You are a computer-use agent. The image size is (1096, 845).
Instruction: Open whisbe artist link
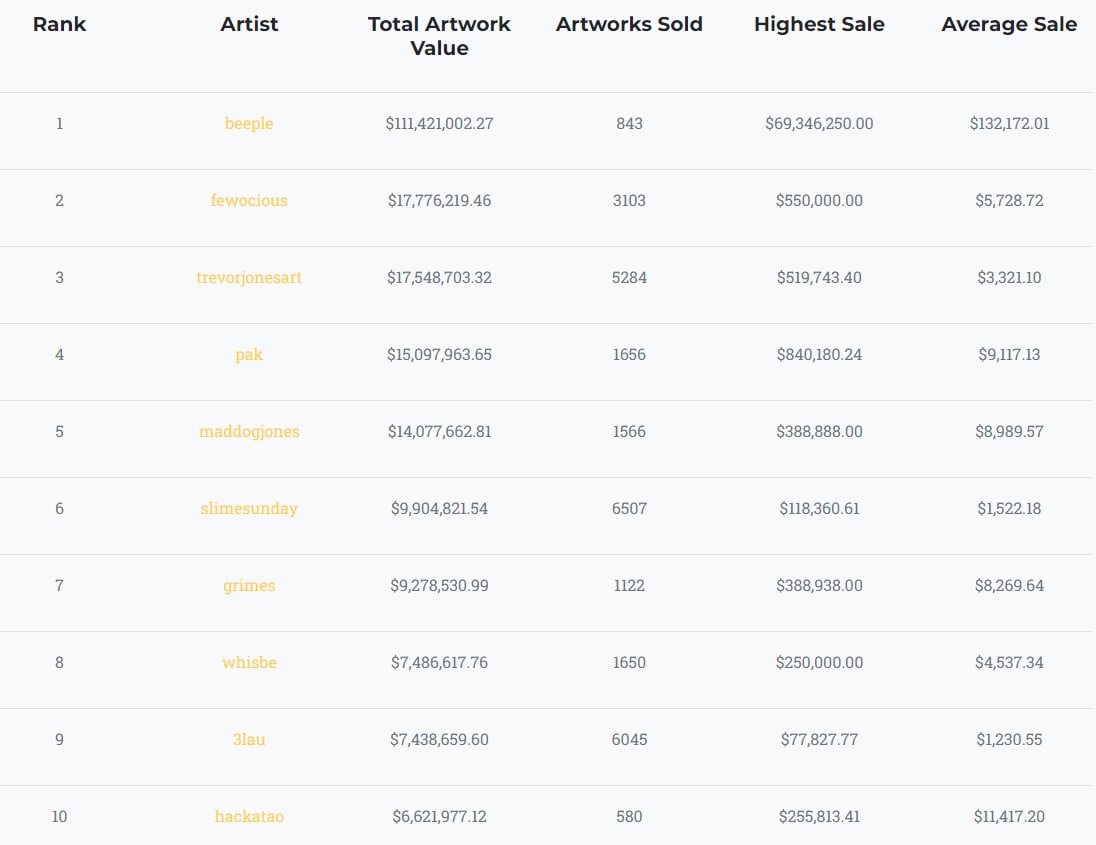point(249,662)
